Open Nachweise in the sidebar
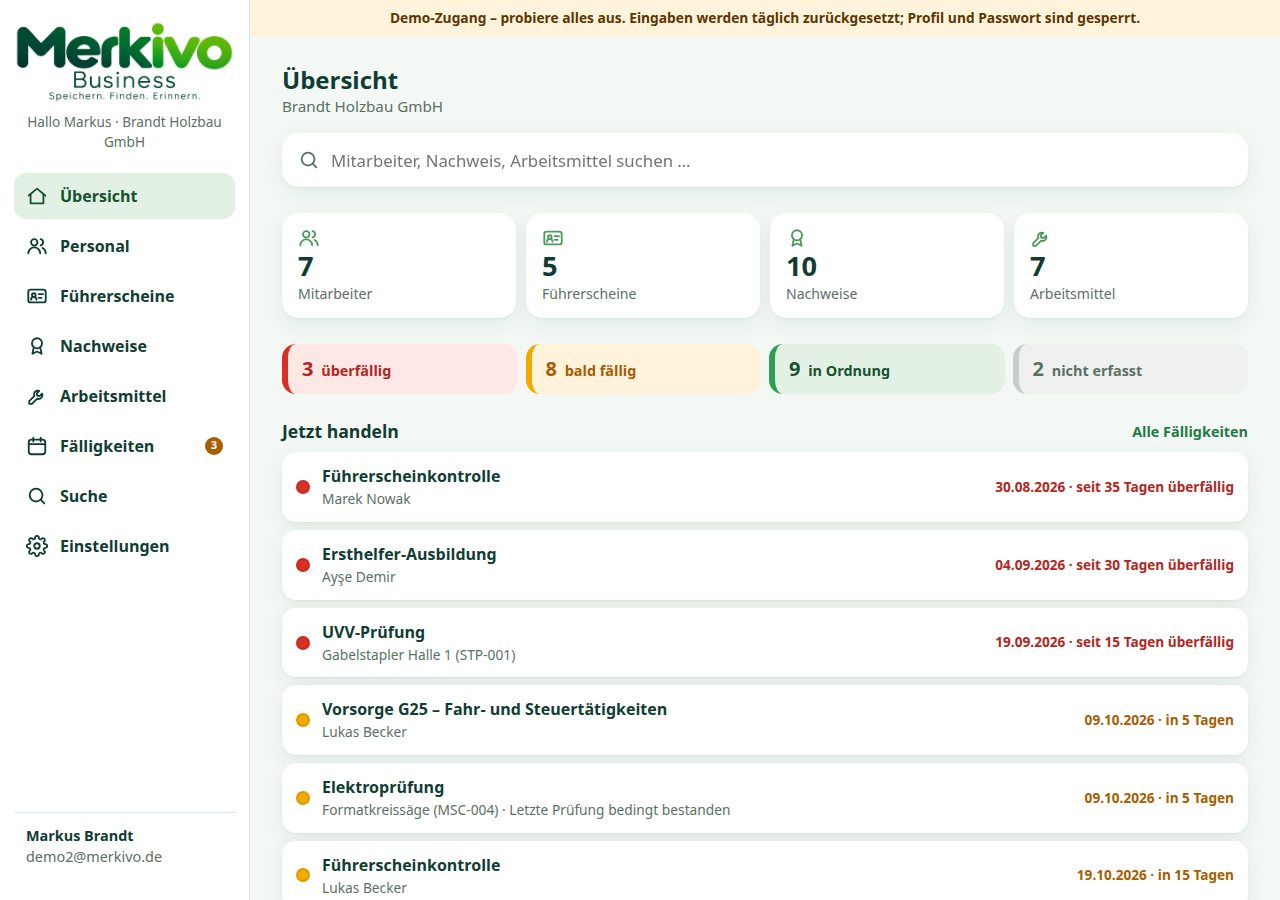 [x=124, y=346]
